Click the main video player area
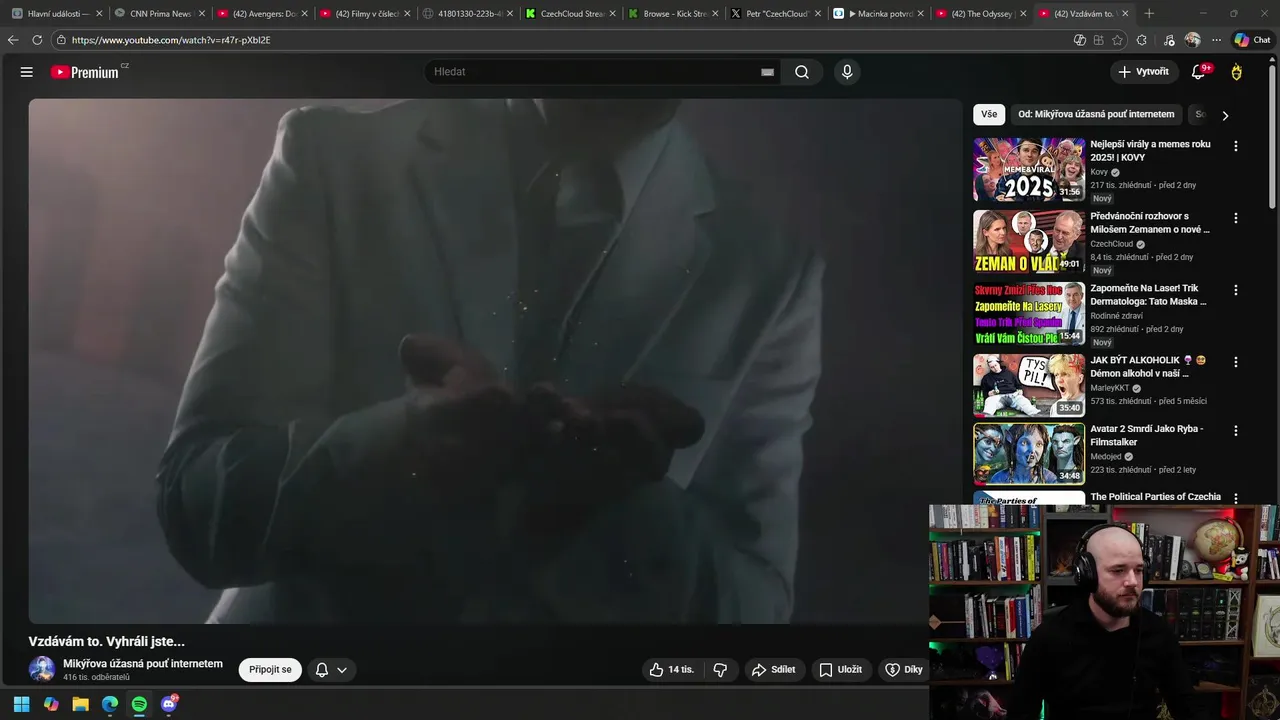 click(x=495, y=361)
